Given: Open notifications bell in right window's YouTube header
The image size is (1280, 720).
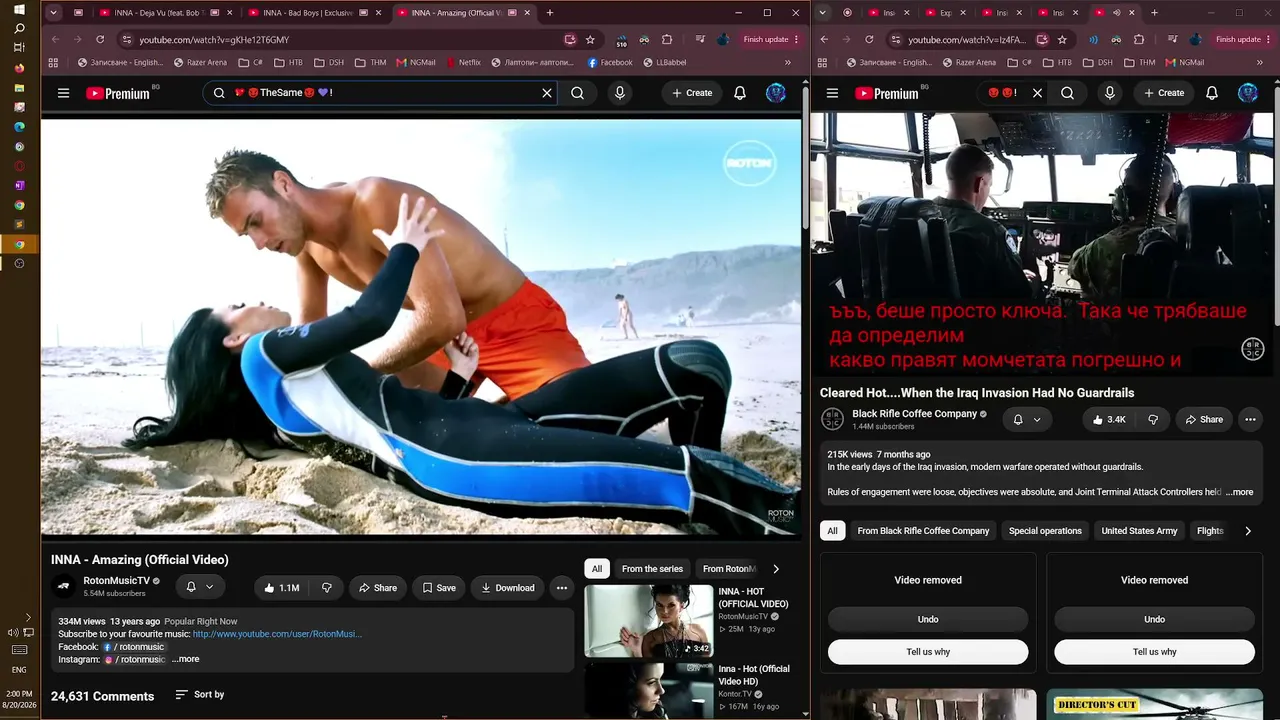Looking at the screenshot, I should point(1212,93).
